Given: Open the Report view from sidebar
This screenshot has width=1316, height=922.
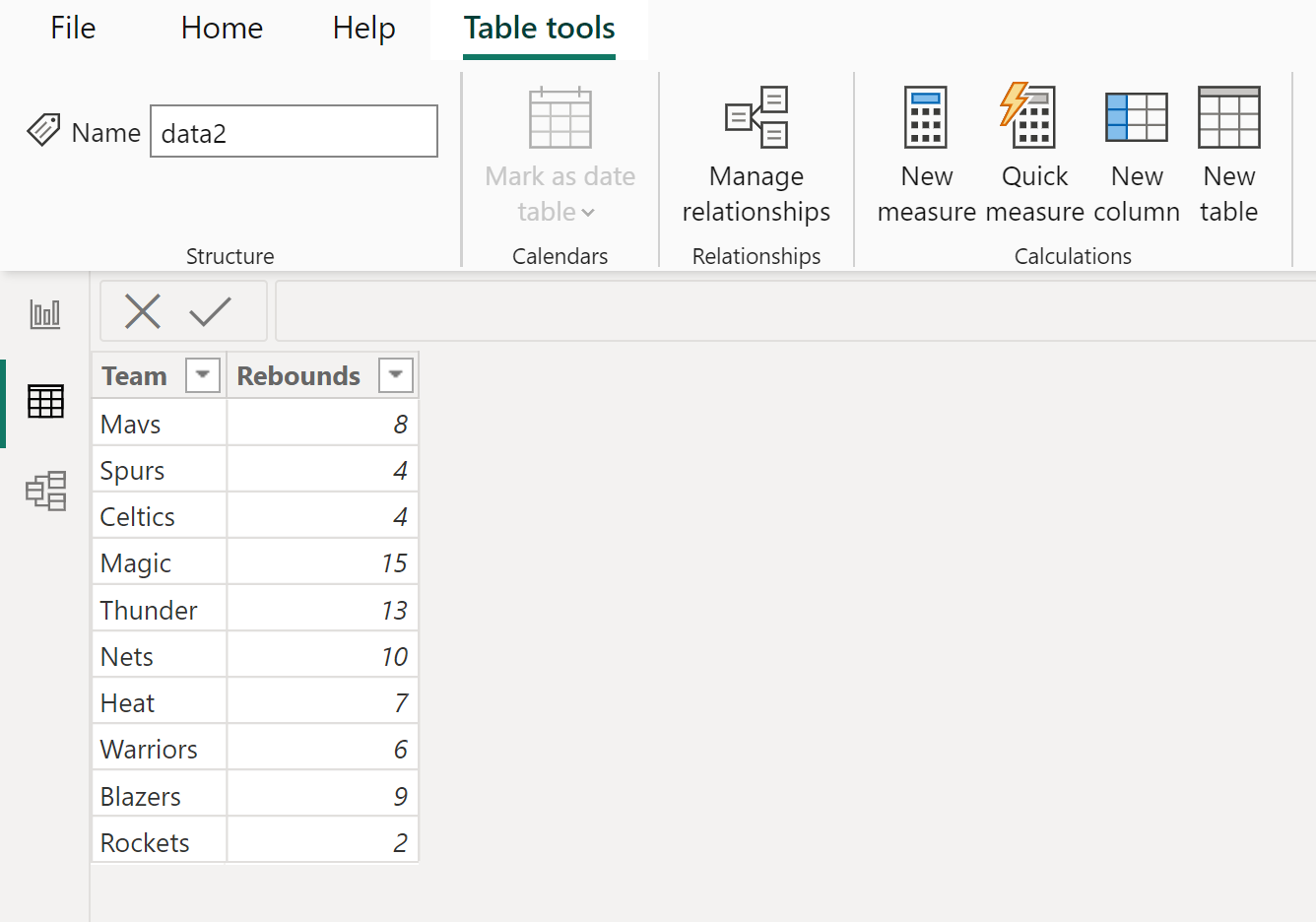Looking at the screenshot, I should coord(45,314).
